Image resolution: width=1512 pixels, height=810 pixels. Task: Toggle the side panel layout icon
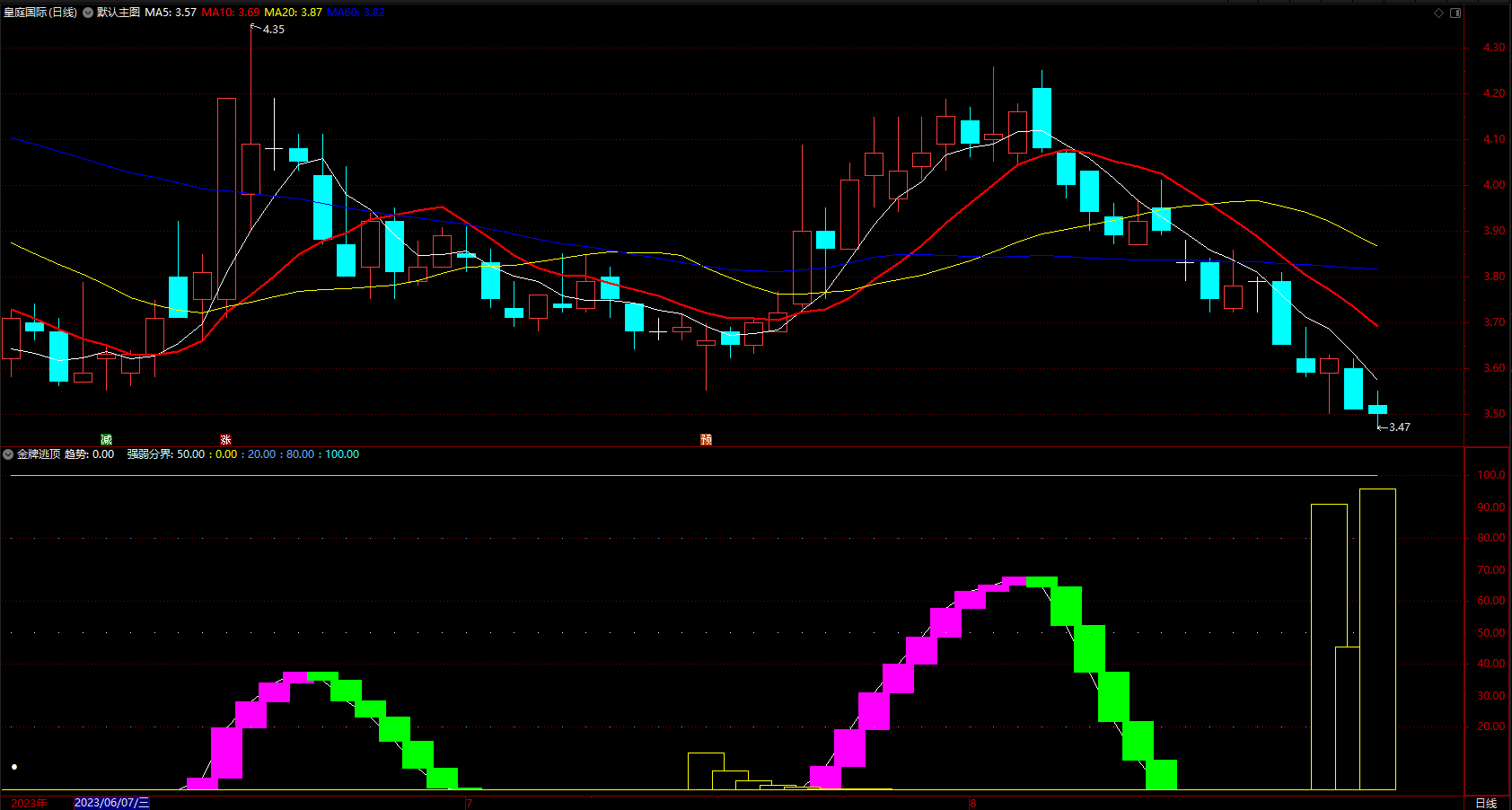[x=1455, y=13]
